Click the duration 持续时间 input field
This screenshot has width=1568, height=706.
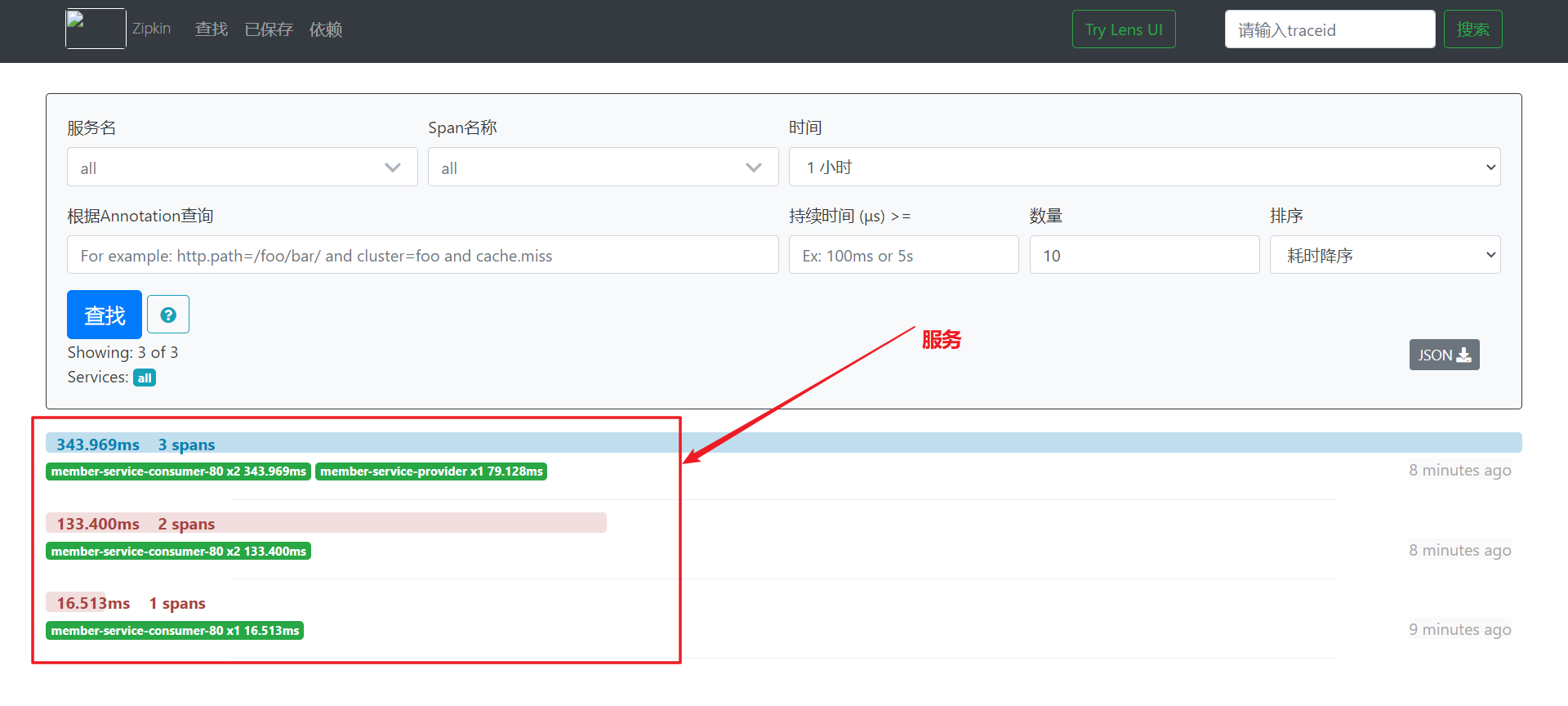pos(903,255)
